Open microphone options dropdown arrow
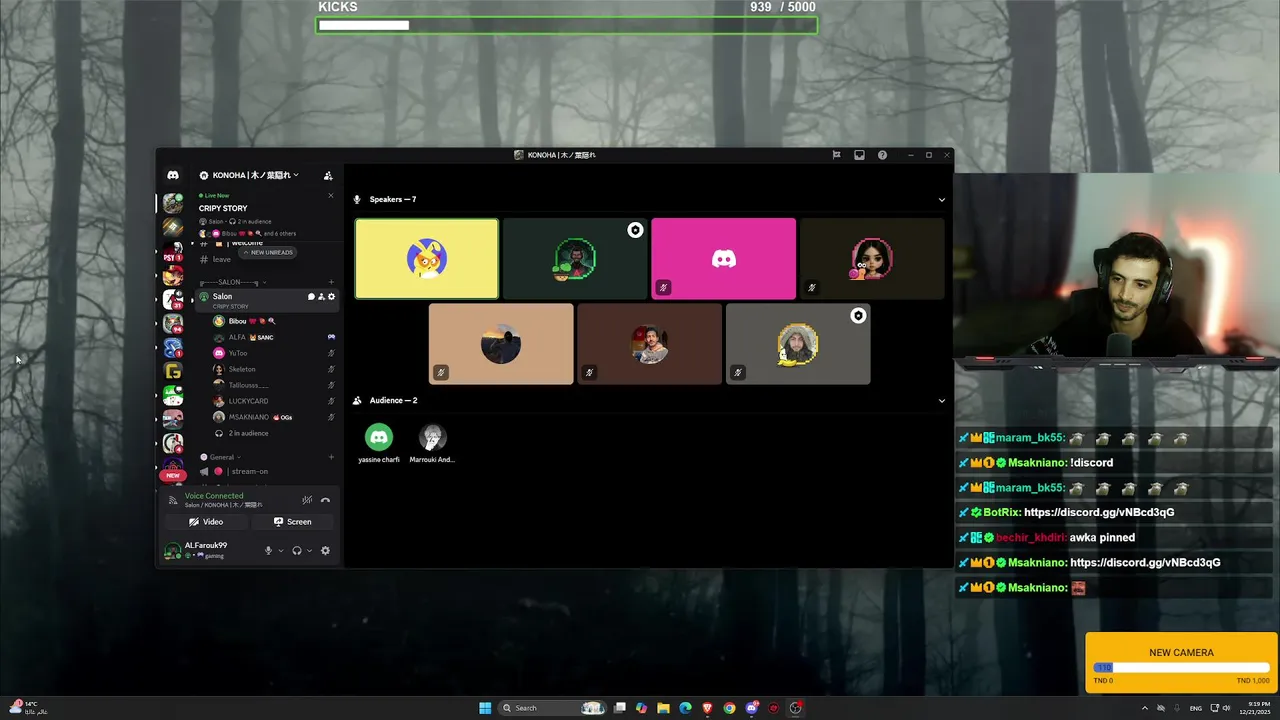This screenshot has width=1280, height=720. (281, 551)
